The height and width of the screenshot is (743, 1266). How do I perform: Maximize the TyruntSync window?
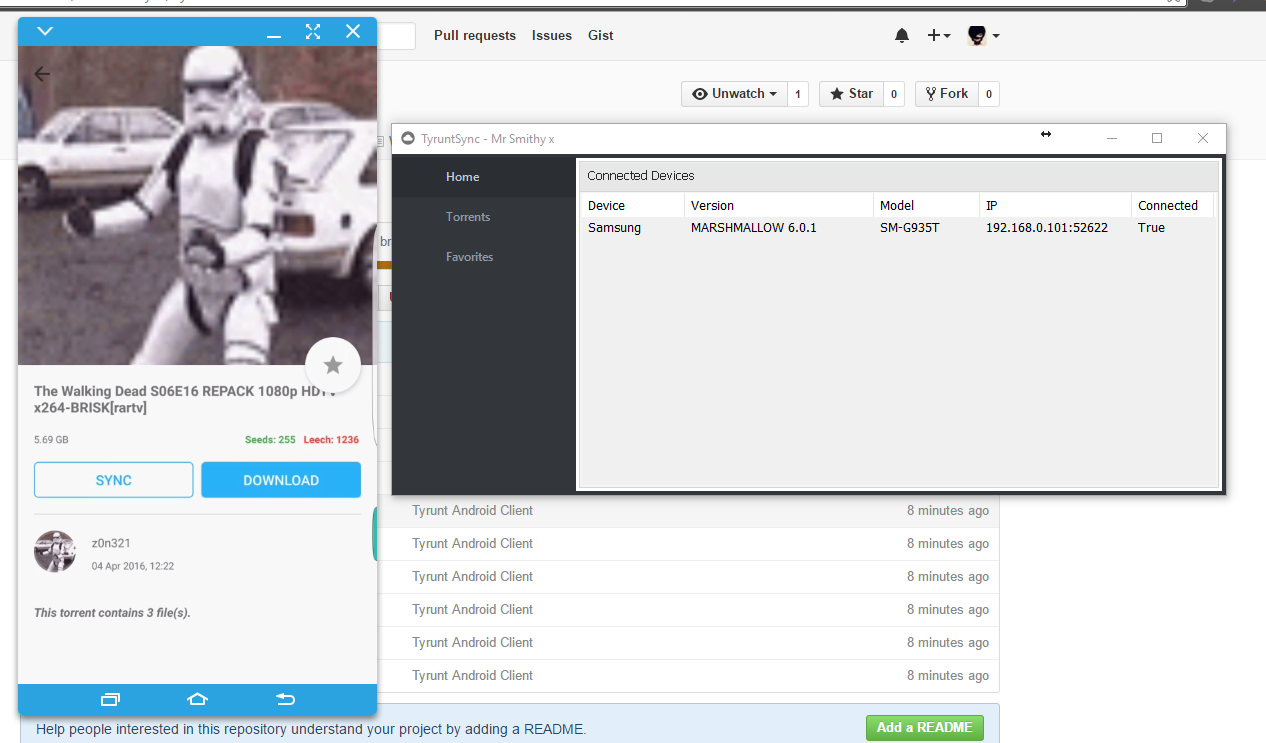pyautogui.click(x=1157, y=138)
